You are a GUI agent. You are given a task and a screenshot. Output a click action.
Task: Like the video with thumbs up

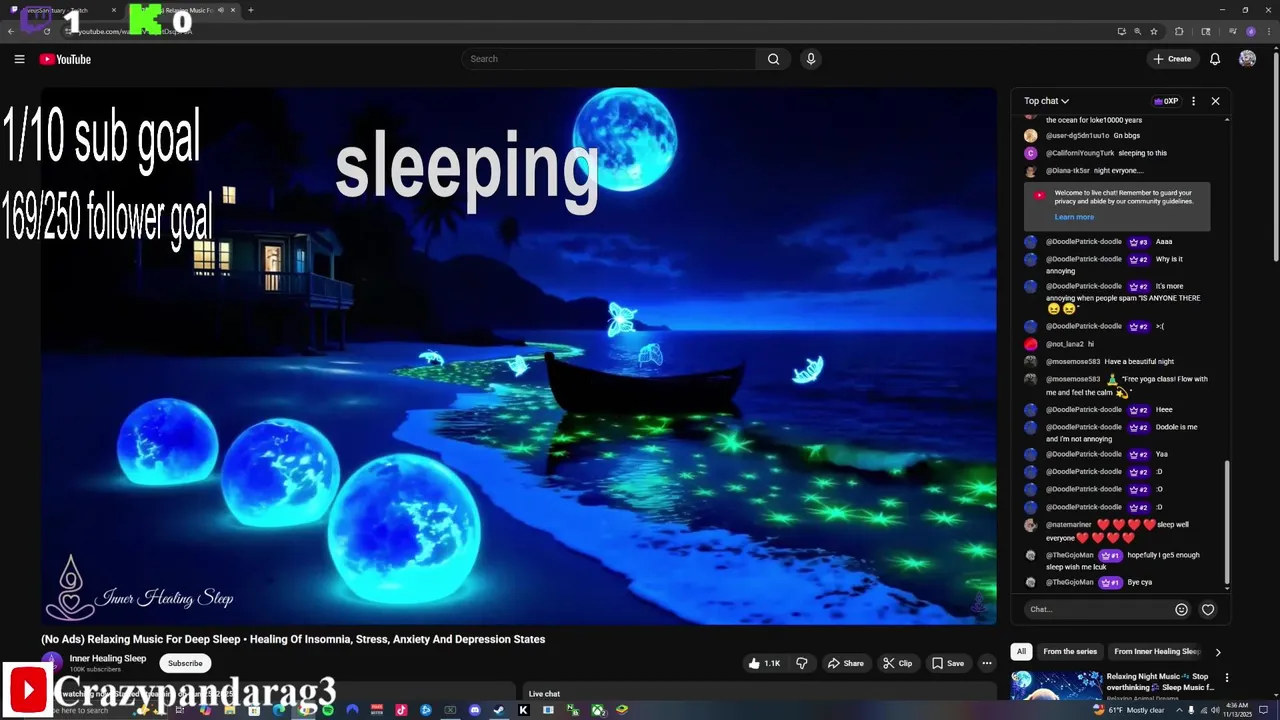coord(764,663)
